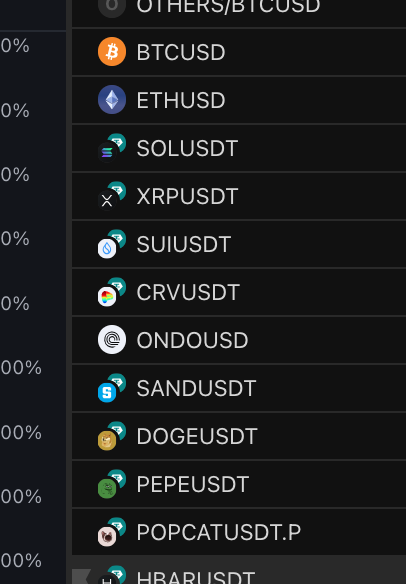The height and width of the screenshot is (584, 406).
Task: Select the OTHERS/BTCUSD row
Action: point(239,13)
